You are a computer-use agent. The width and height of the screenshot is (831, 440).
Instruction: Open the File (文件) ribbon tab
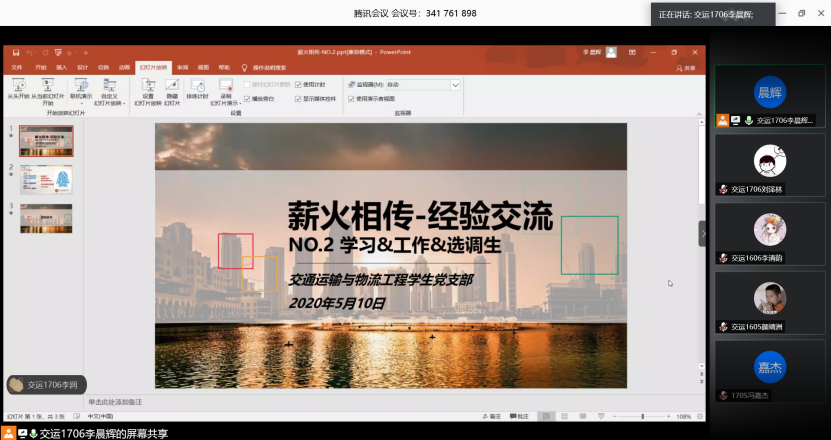17,67
